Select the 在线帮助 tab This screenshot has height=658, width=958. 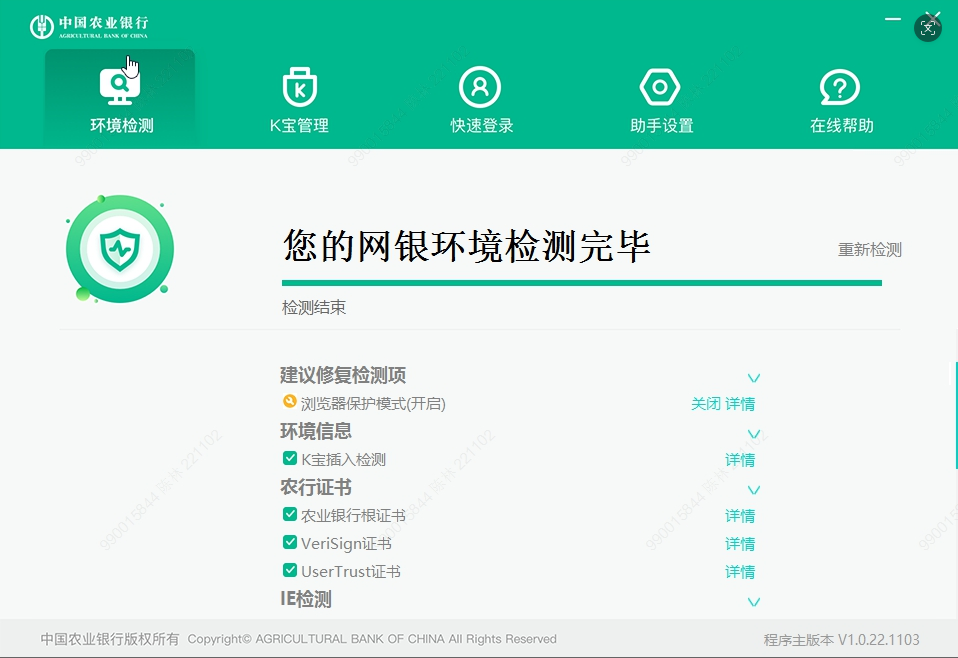click(x=841, y=100)
